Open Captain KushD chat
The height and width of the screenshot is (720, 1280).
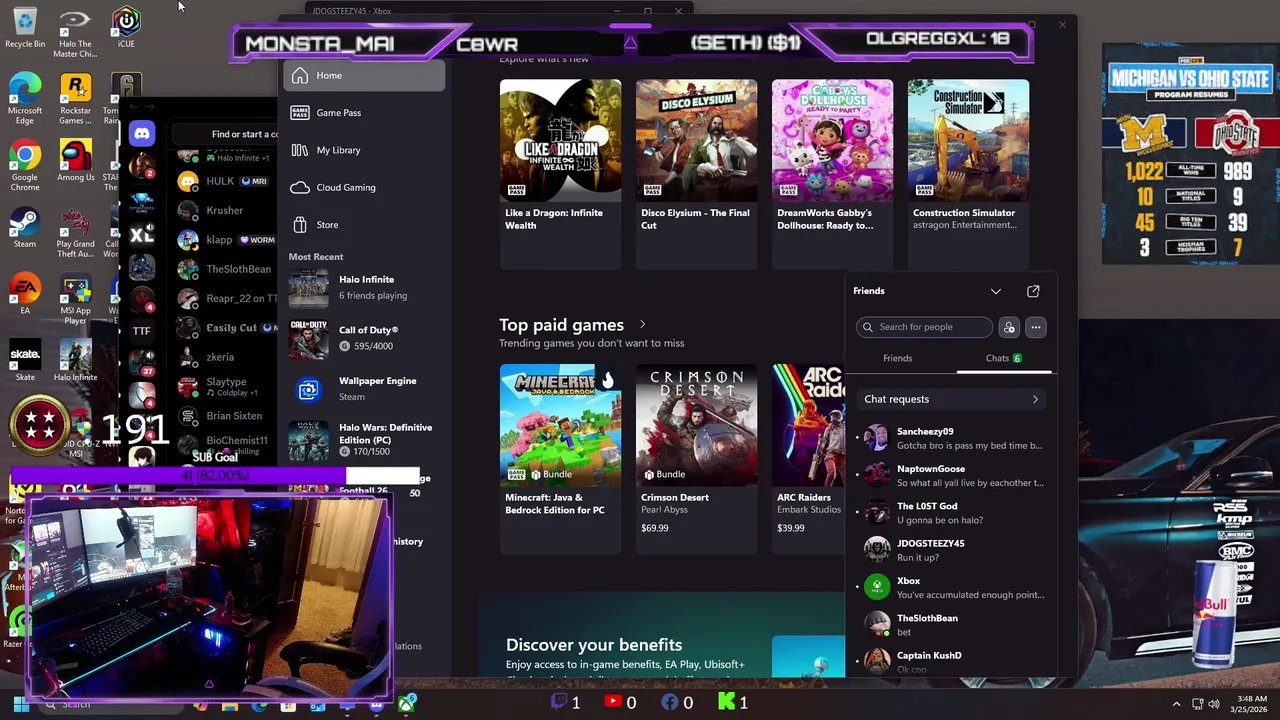pos(950,661)
